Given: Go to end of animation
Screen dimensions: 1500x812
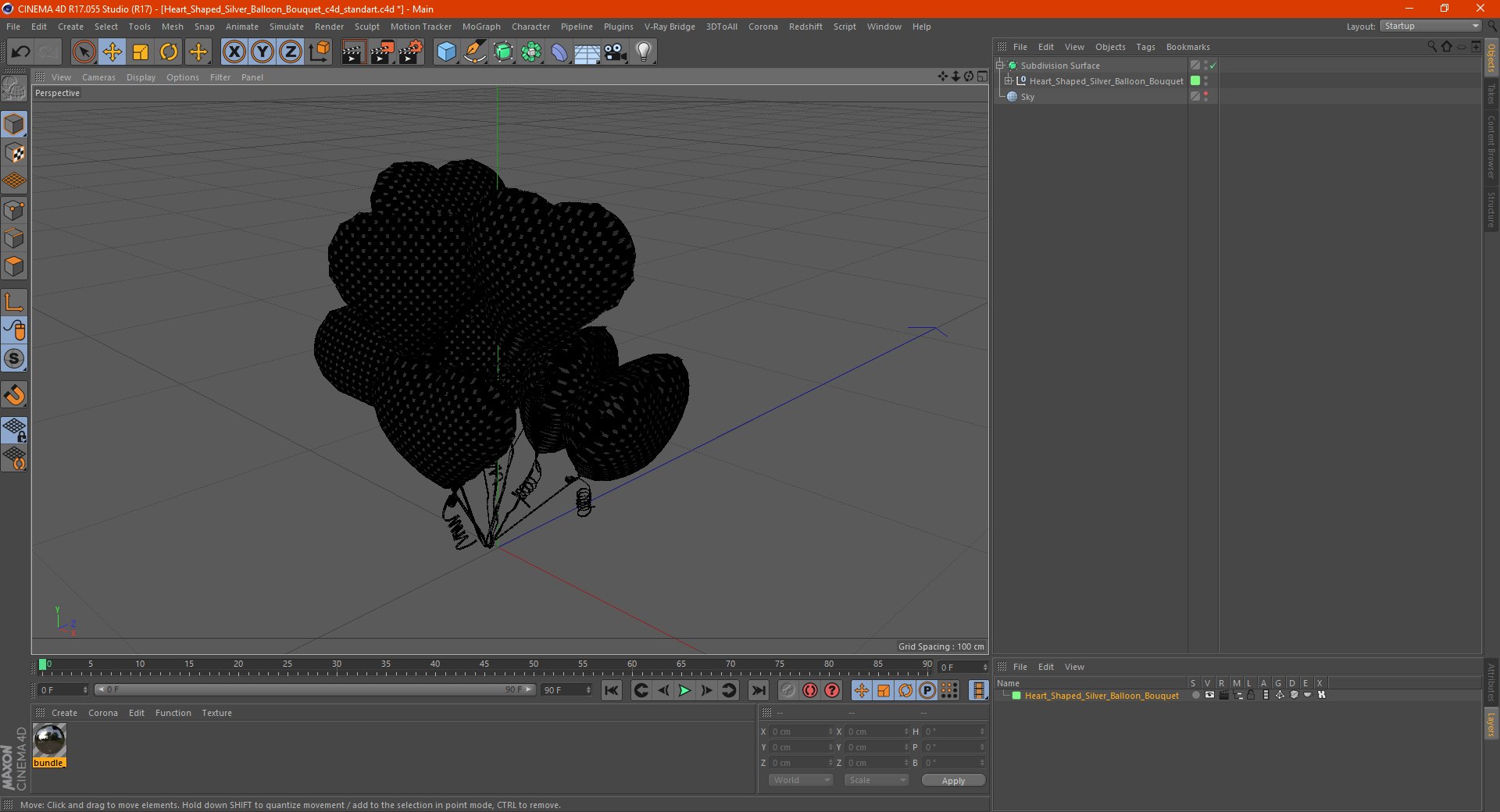Looking at the screenshot, I should click(x=758, y=690).
